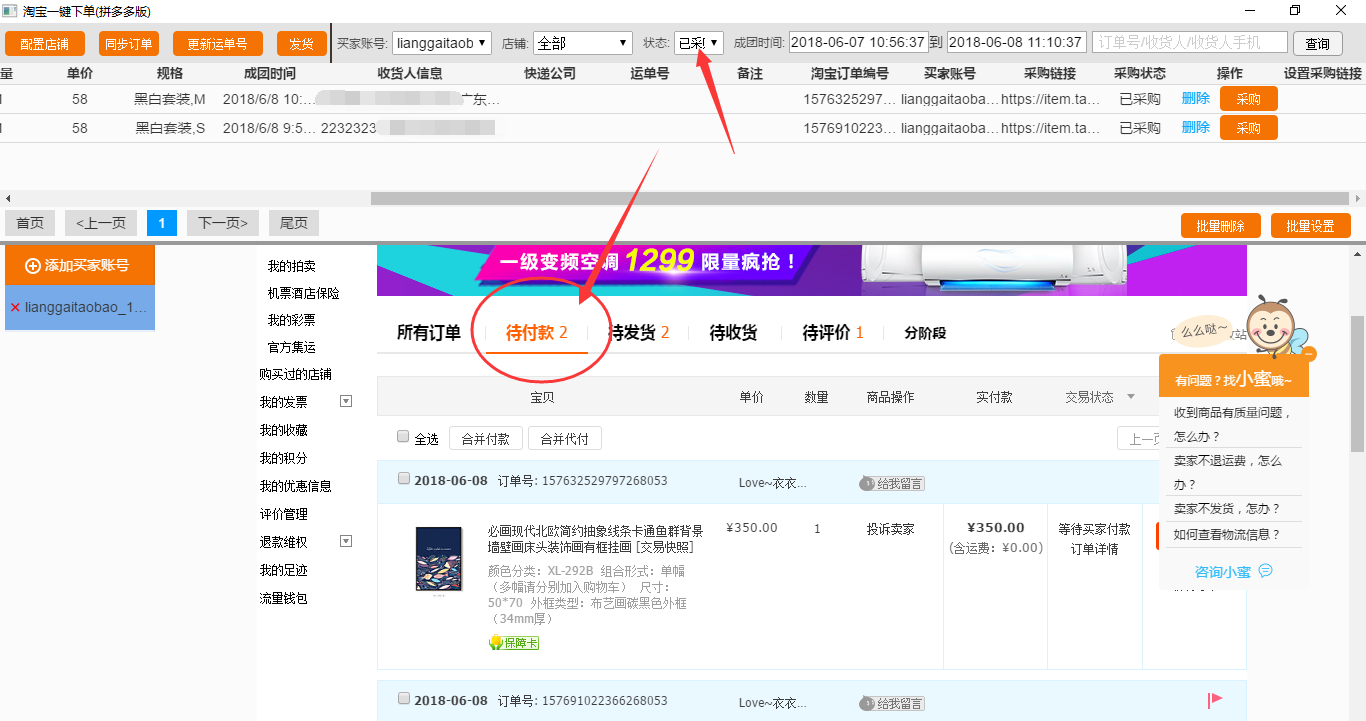Screen dimensions: 1366x721
Task: Click the end time field 2018-06-08 11:10:37
Action: click(x=1016, y=43)
